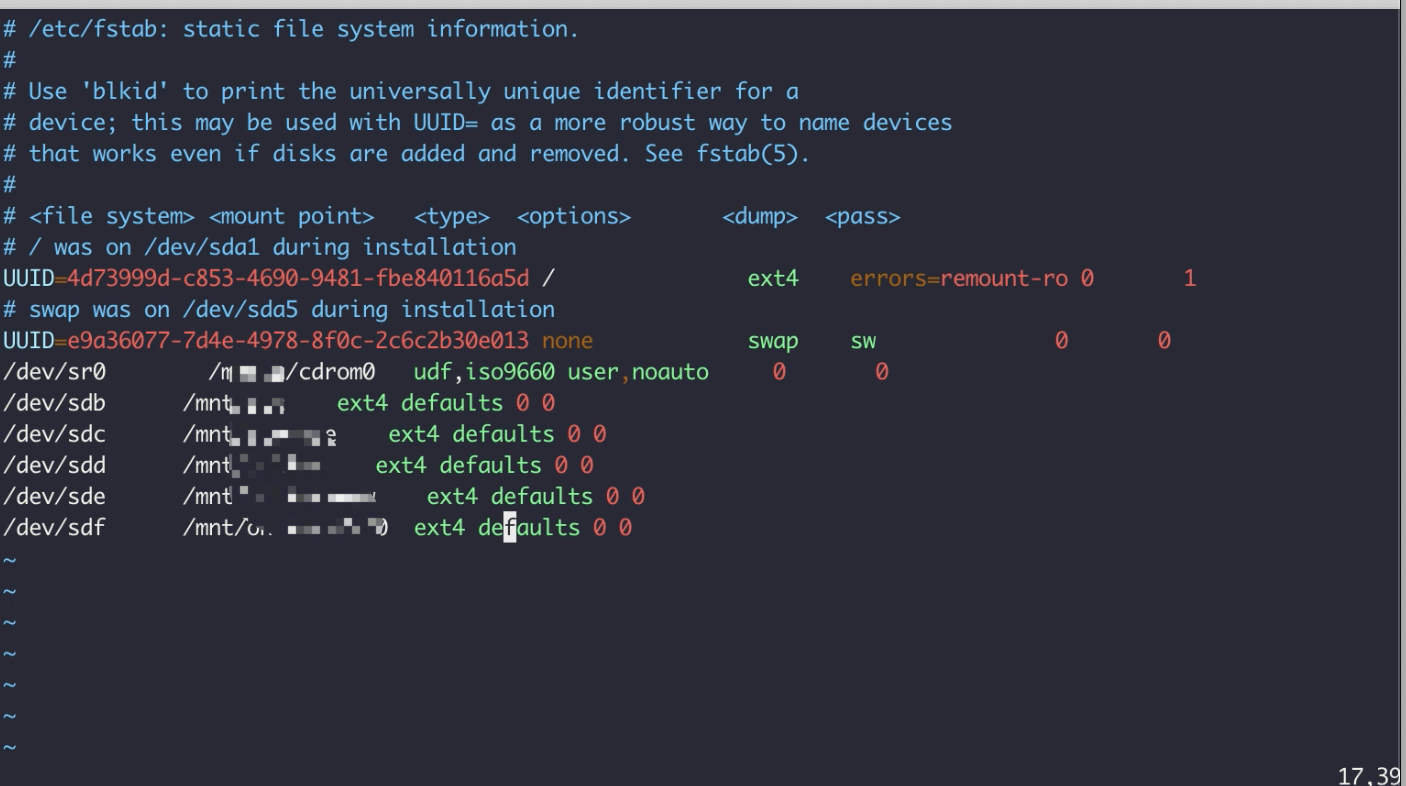Click the 'none' mount point of swap
The image size is (1406, 786).
(567, 341)
